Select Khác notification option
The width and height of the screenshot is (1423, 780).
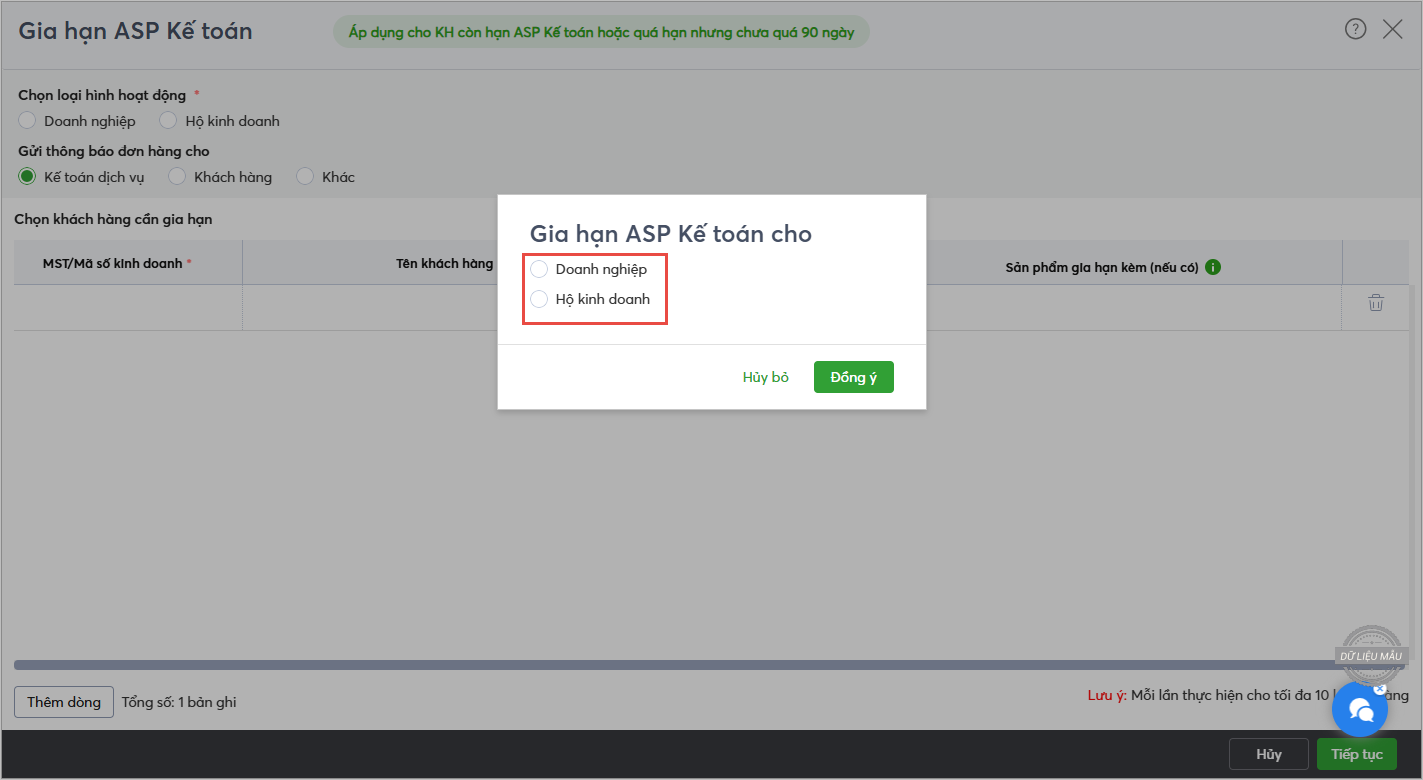tap(305, 177)
